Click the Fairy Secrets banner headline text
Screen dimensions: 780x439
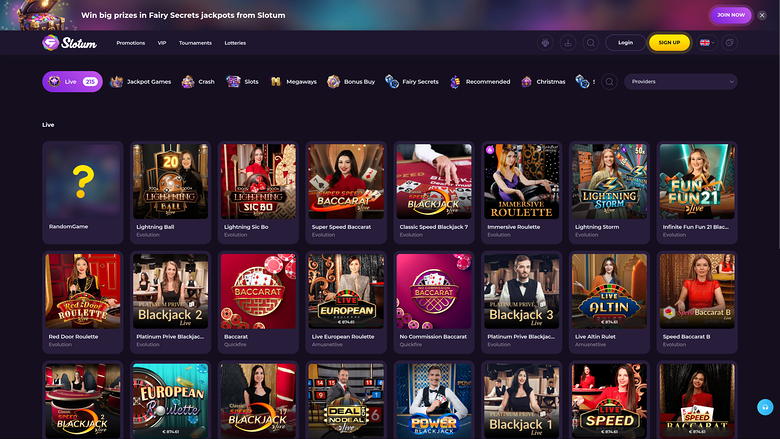click(183, 15)
